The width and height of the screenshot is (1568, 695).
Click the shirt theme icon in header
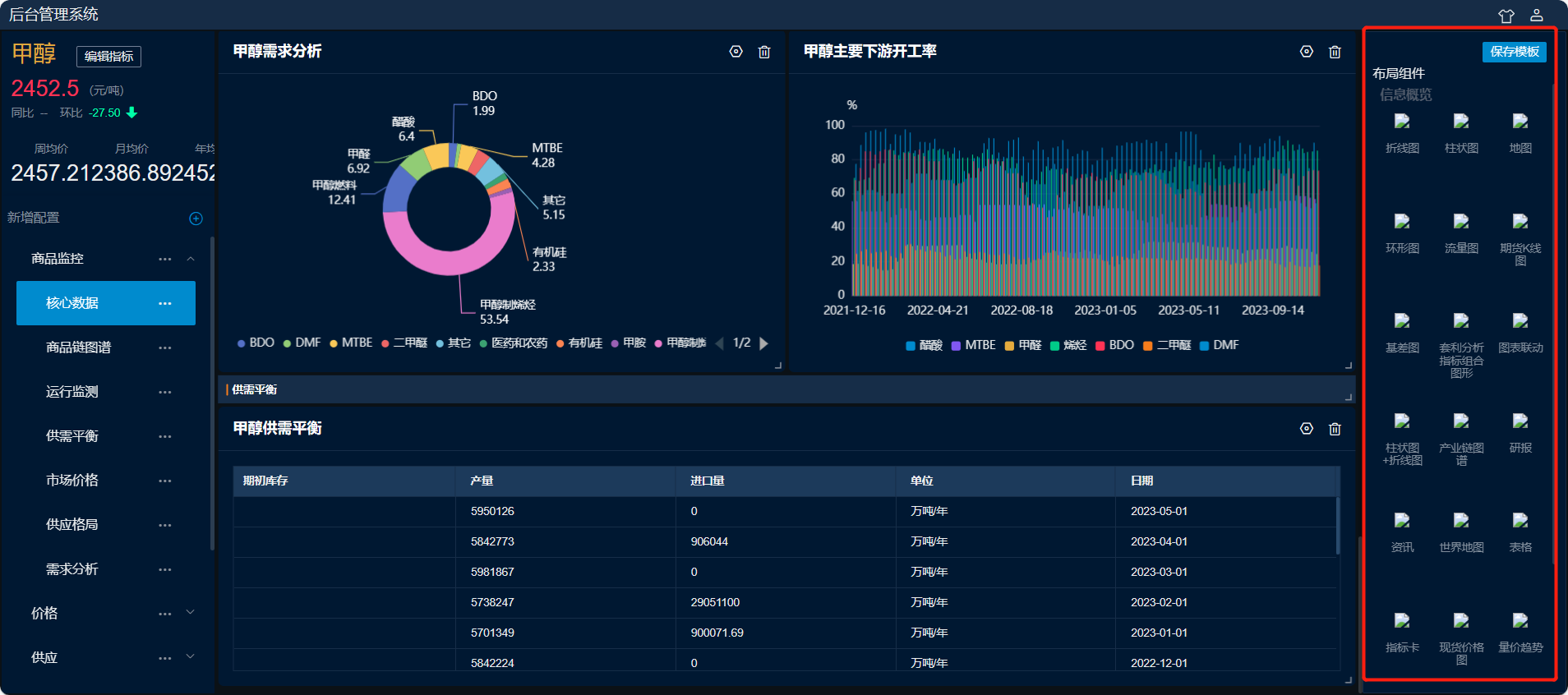[x=1506, y=16]
